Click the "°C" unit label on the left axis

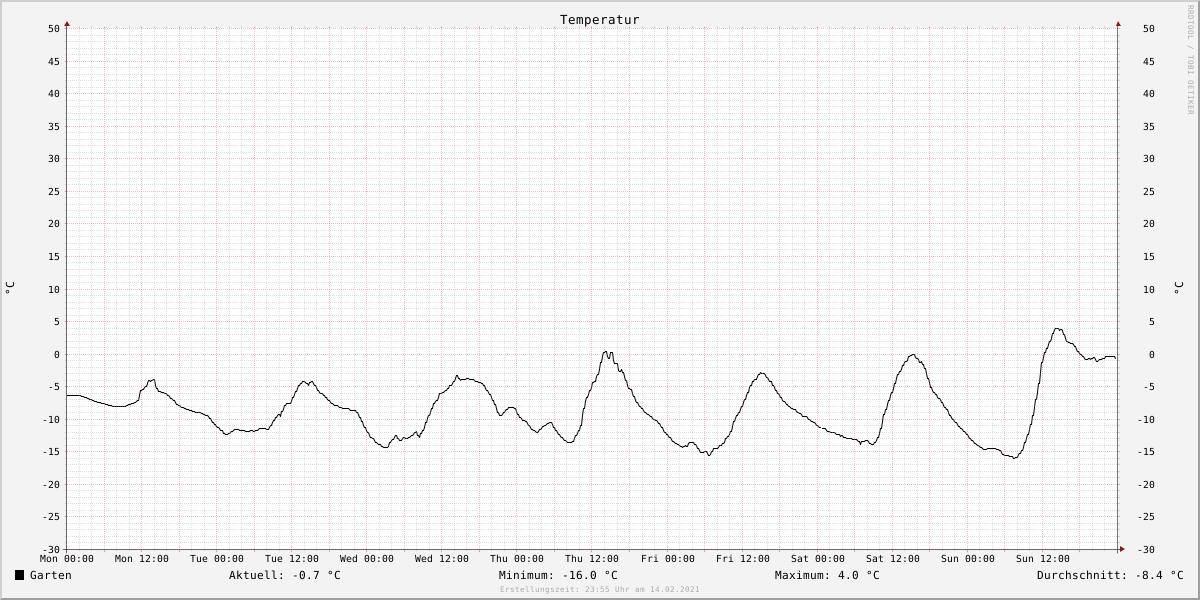point(10,288)
